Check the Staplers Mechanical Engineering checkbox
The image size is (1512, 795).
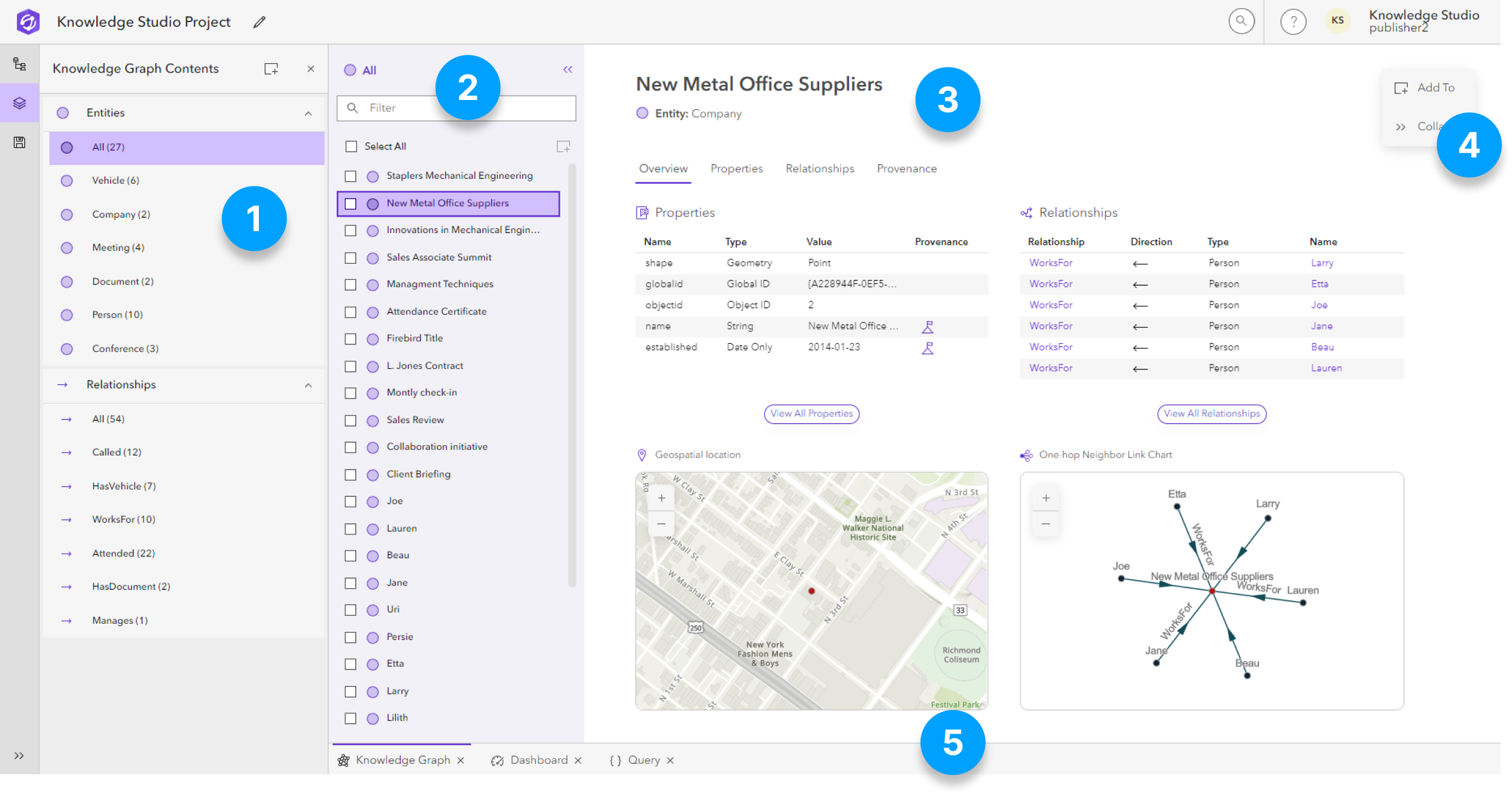coord(351,175)
